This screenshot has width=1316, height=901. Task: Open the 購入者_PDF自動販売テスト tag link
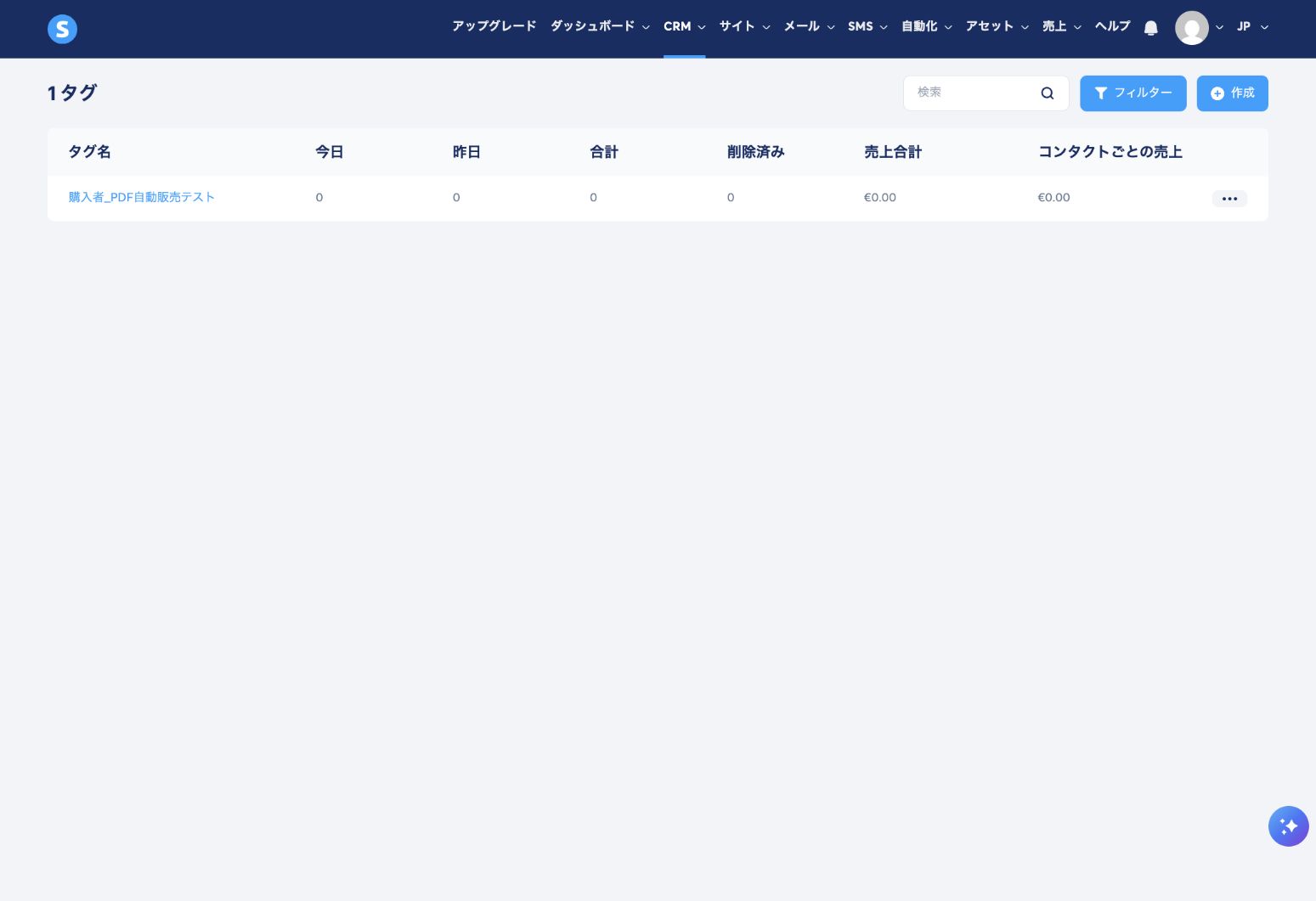click(x=141, y=197)
